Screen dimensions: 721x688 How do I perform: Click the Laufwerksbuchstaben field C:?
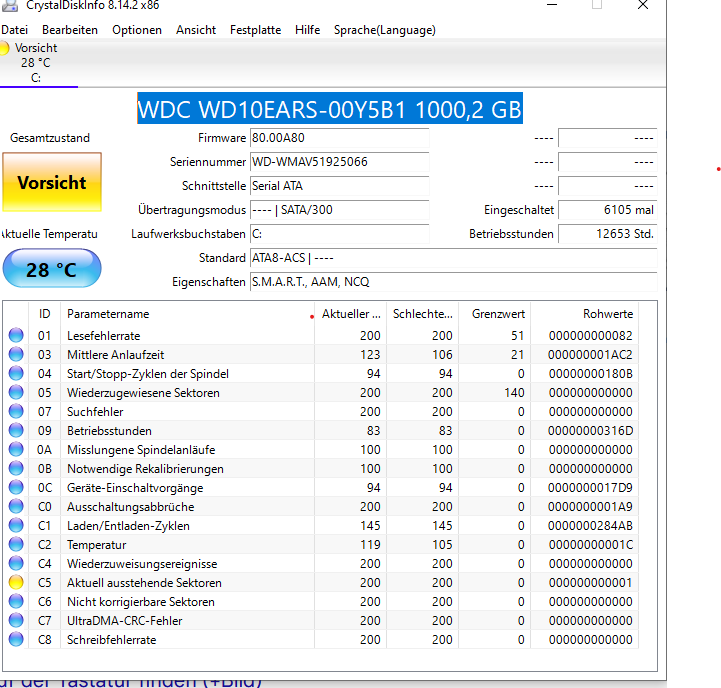click(339, 234)
